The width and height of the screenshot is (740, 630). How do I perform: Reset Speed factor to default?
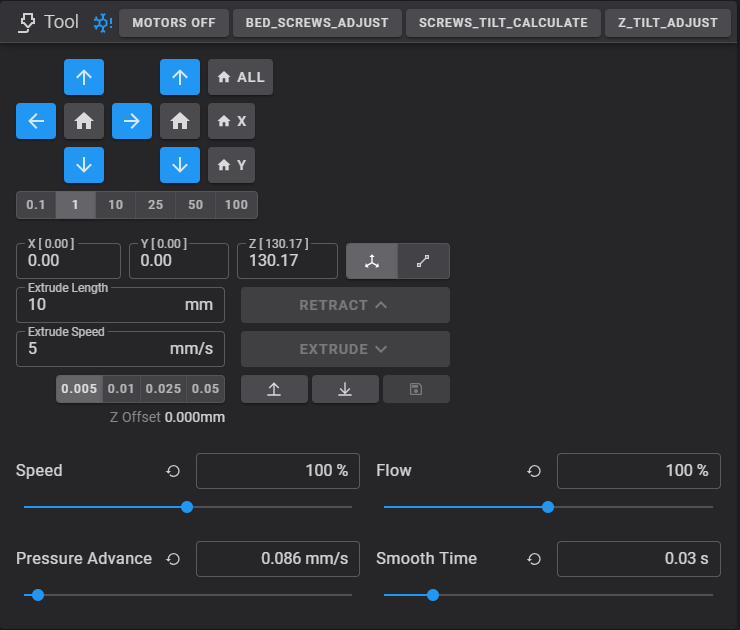[x=174, y=471]
